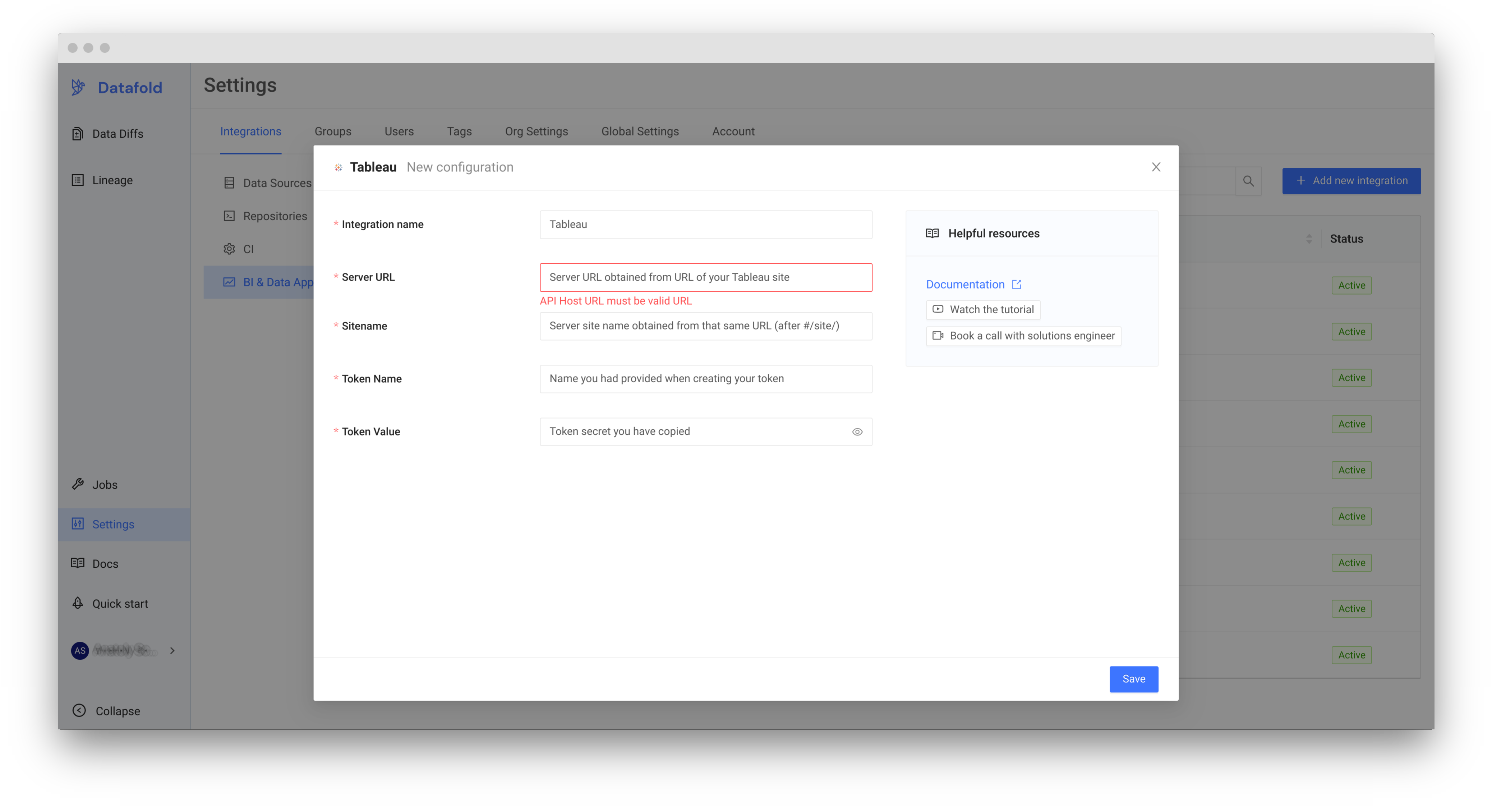1492x812 pixels.
Task: Sort table using arrows beside Status
Action: pyautogui.click(x=1309, y=239)
